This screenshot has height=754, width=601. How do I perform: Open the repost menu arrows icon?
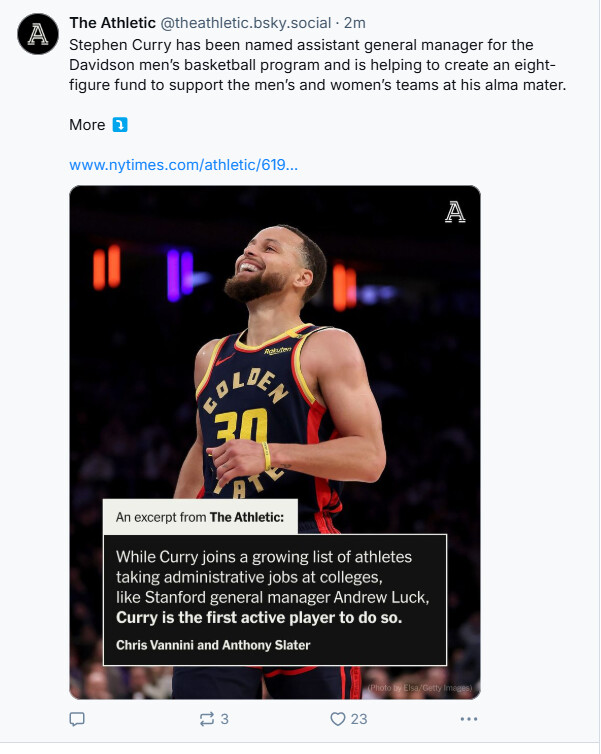pos(207,719)
